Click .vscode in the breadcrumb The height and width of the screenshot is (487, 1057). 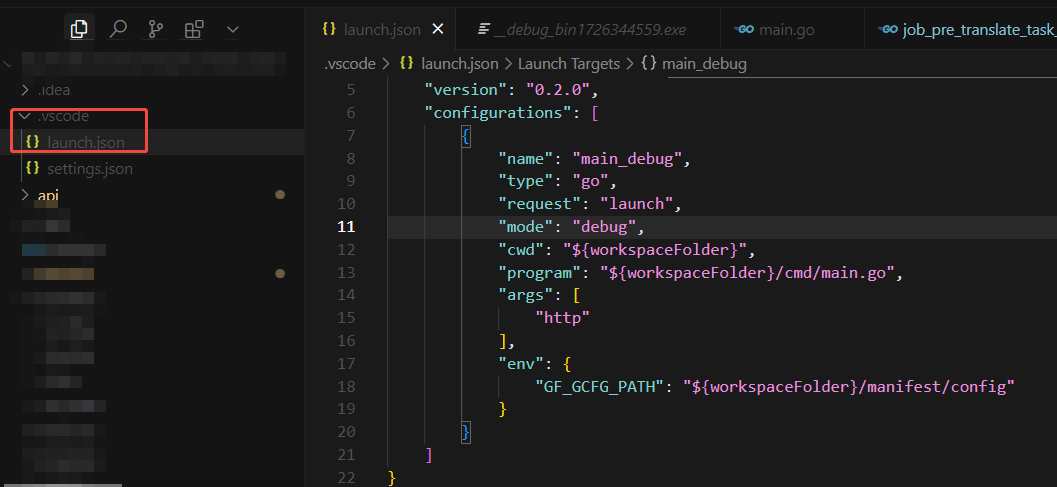point(349,64)
